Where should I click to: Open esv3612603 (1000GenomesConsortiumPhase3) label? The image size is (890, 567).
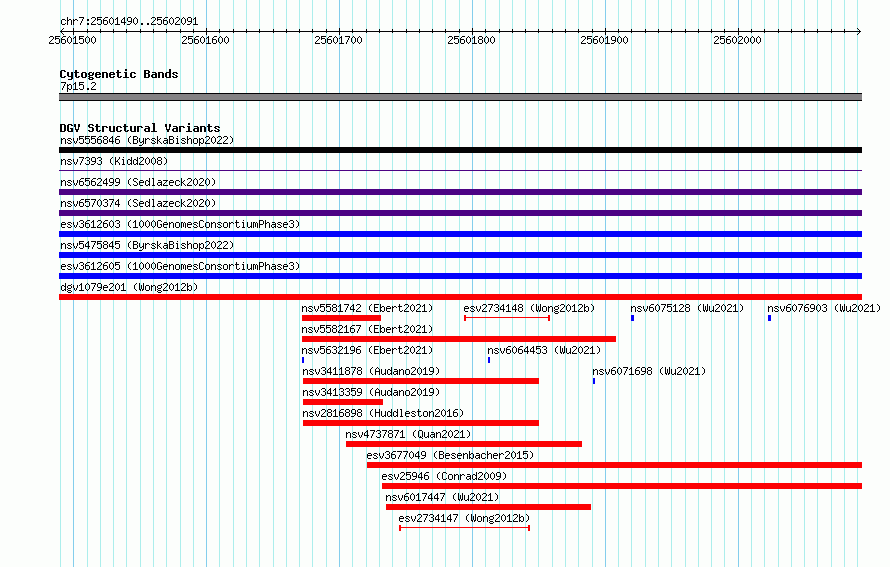pyautogui.click(x=180, y=224)
